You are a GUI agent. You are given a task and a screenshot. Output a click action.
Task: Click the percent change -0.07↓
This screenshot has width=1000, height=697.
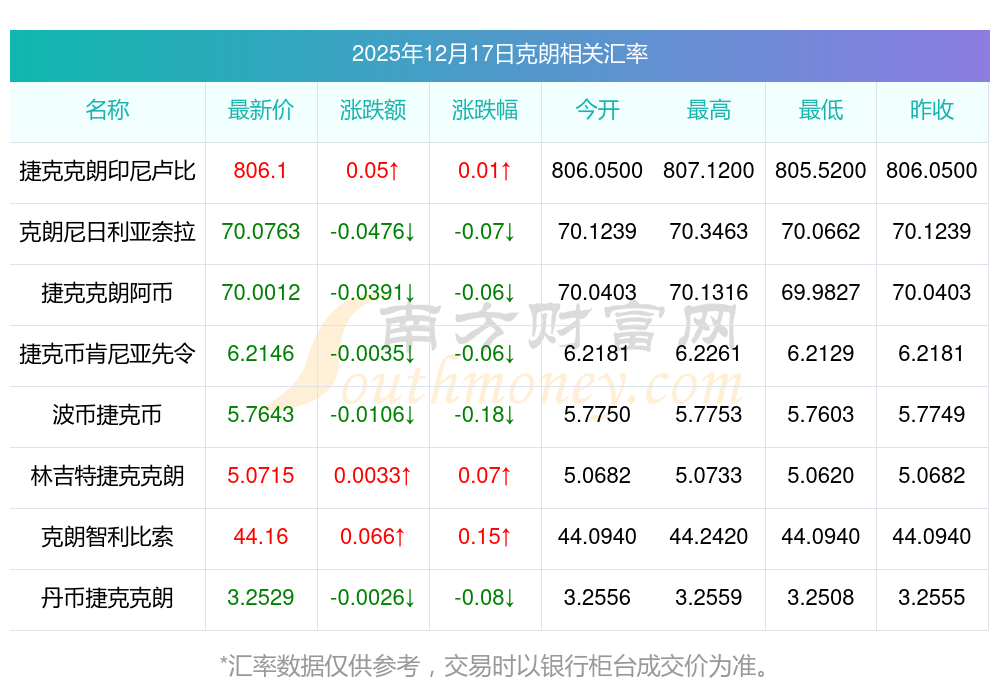485,231
